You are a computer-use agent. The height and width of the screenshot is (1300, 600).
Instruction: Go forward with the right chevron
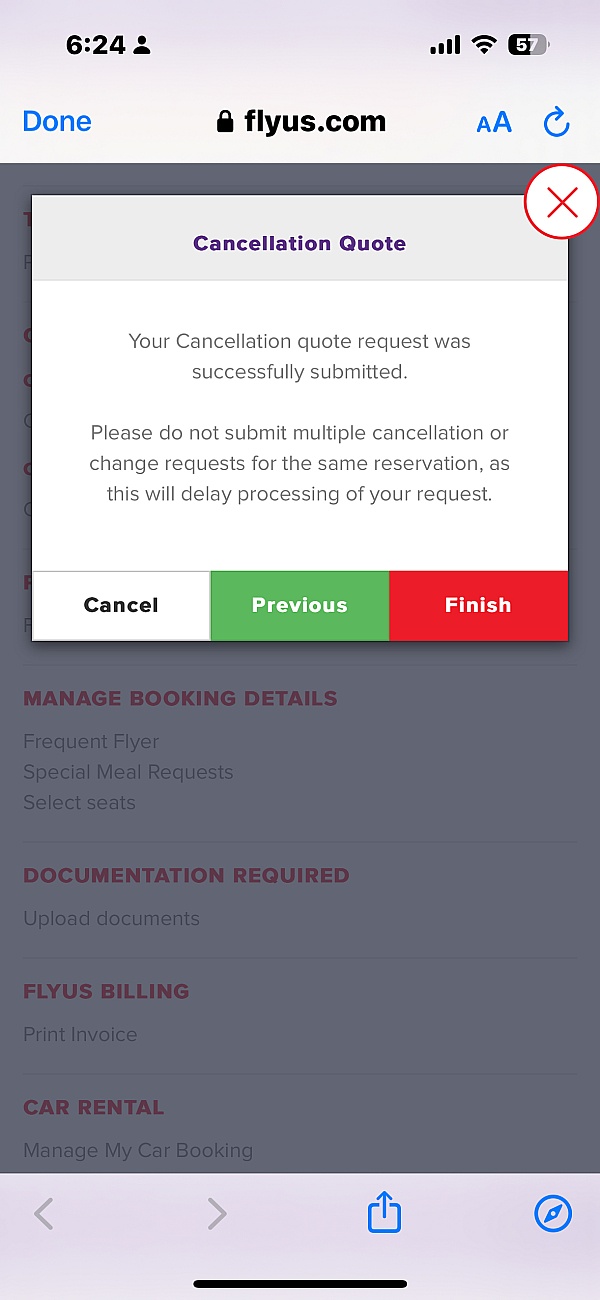(x=216, y=1214)
